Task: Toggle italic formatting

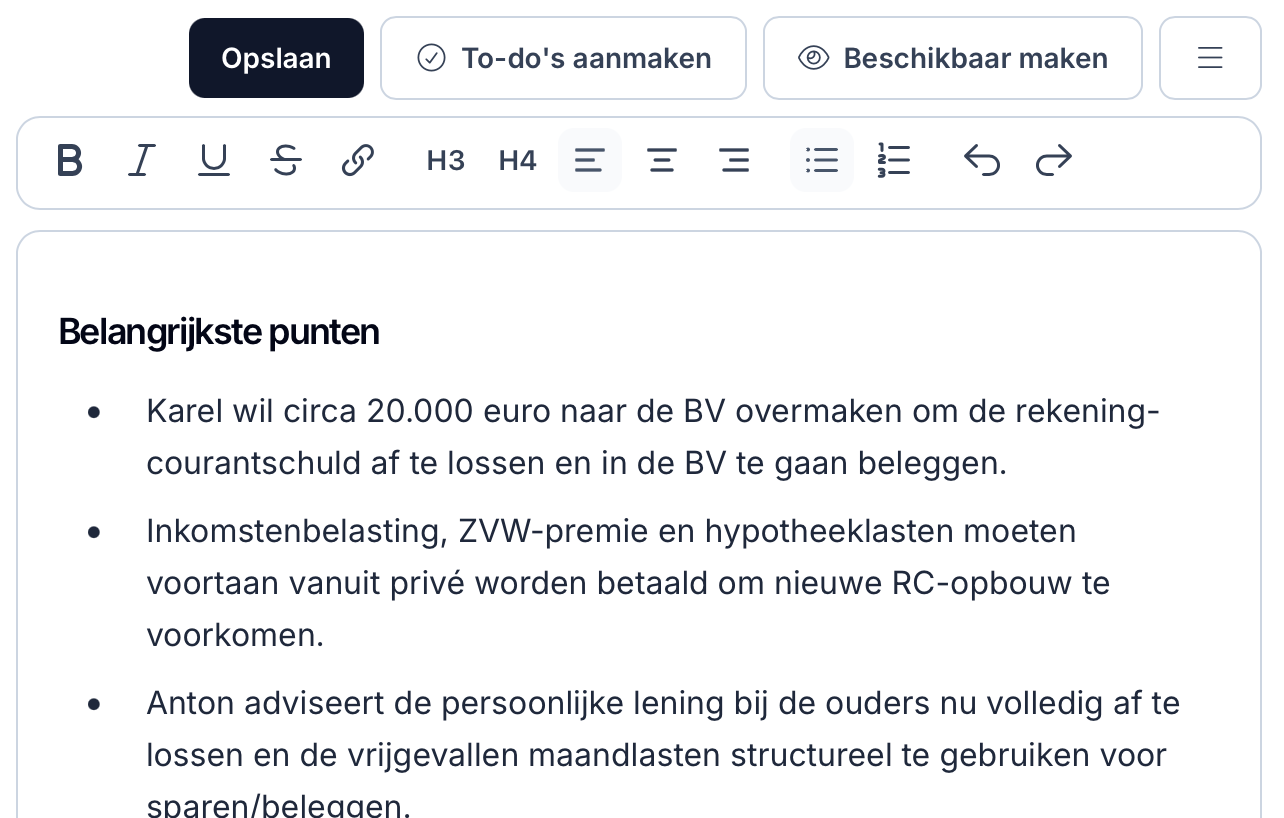Action: 142,160
